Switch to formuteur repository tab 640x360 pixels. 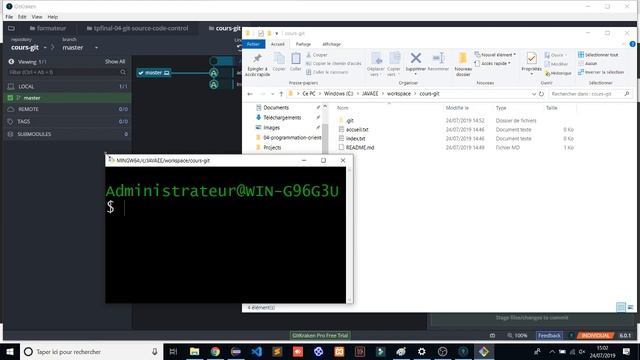point(48,29)
